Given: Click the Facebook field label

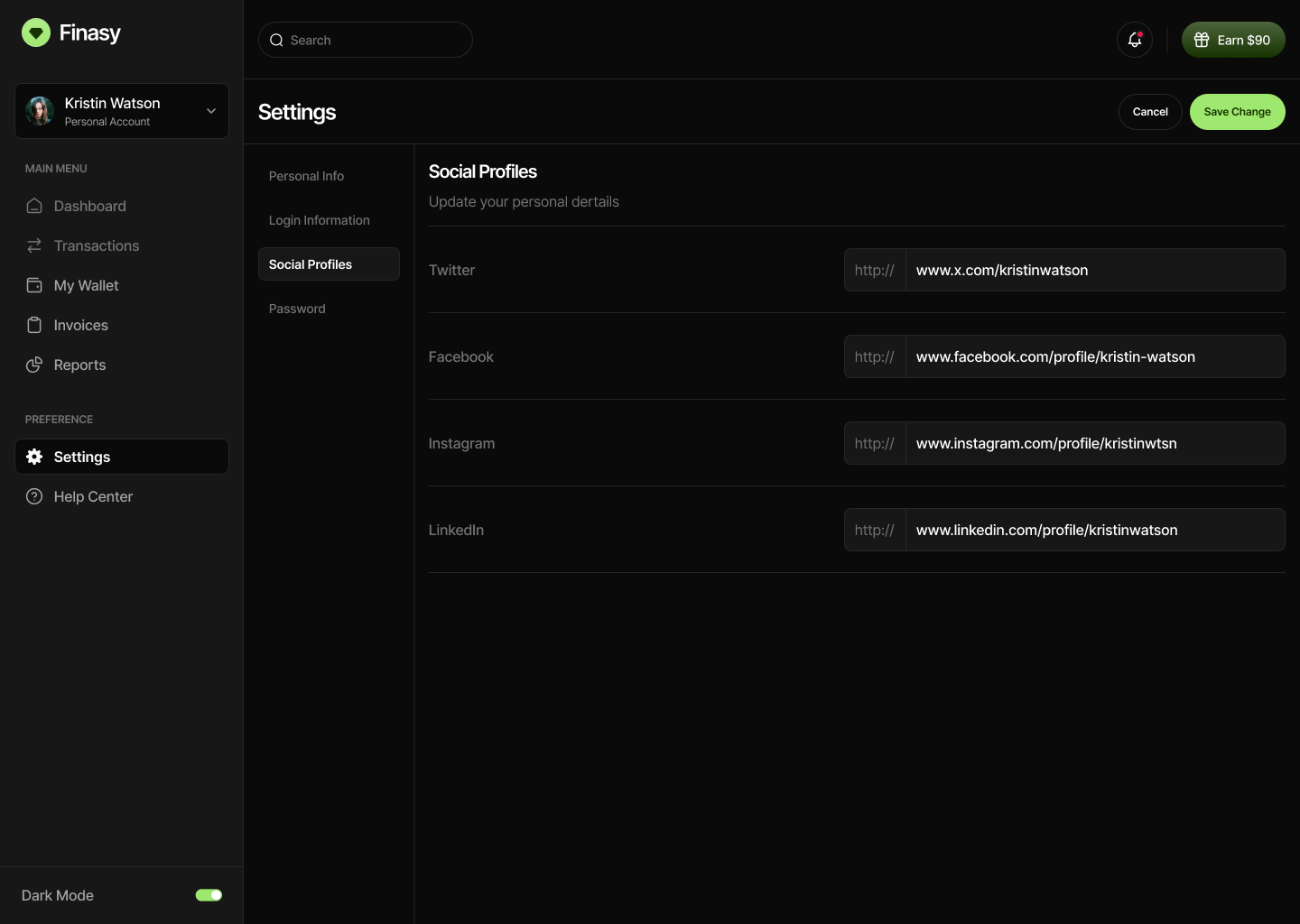Looking at the screenshot, I should coord(461,356).
